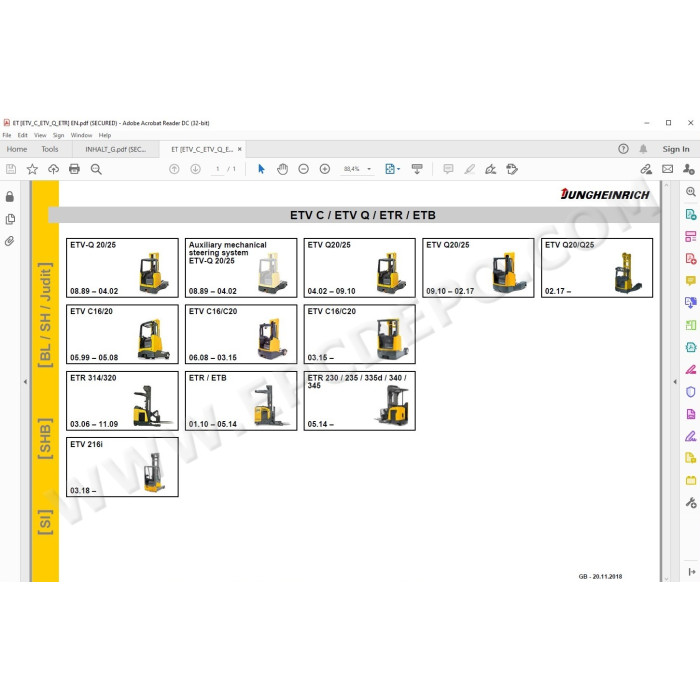Open the Find text magnifier icon
Viewport: 700px width, 700px height.
coord(96,169)
